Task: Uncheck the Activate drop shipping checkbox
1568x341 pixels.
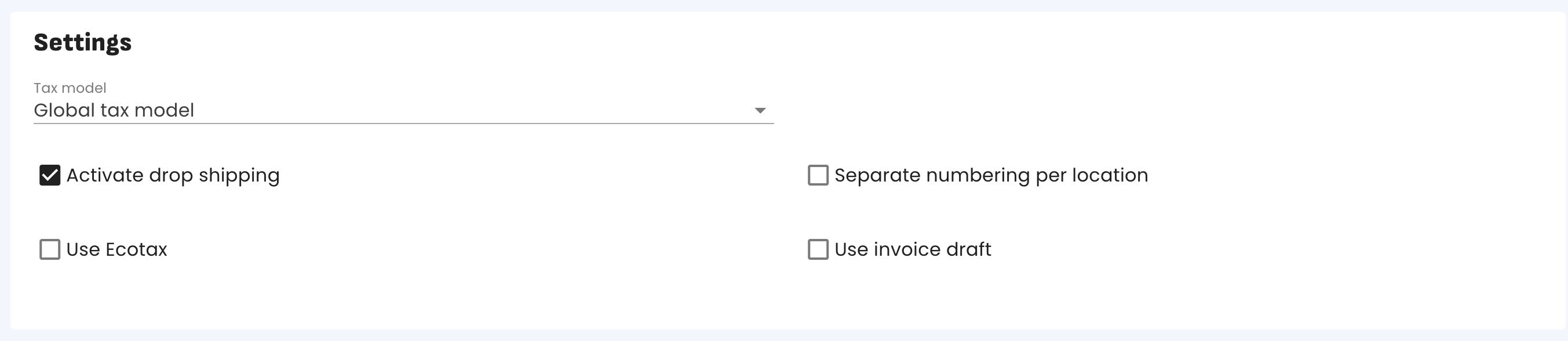Action: click(x=50, y=175)
